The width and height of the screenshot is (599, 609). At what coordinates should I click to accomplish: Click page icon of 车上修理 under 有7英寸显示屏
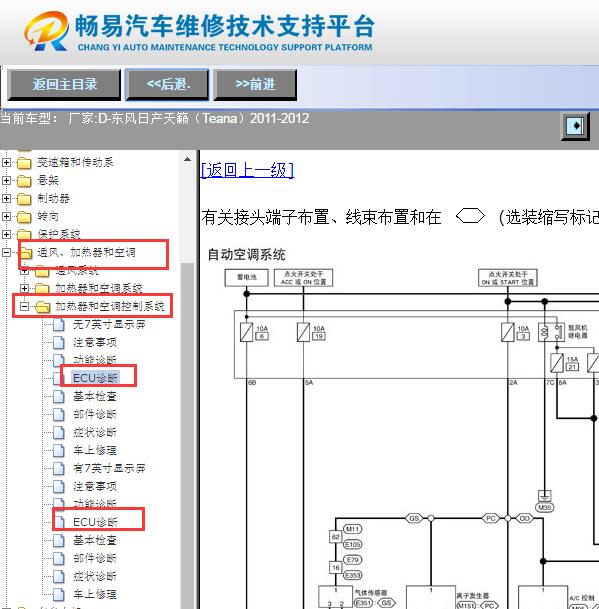point(59,594)
